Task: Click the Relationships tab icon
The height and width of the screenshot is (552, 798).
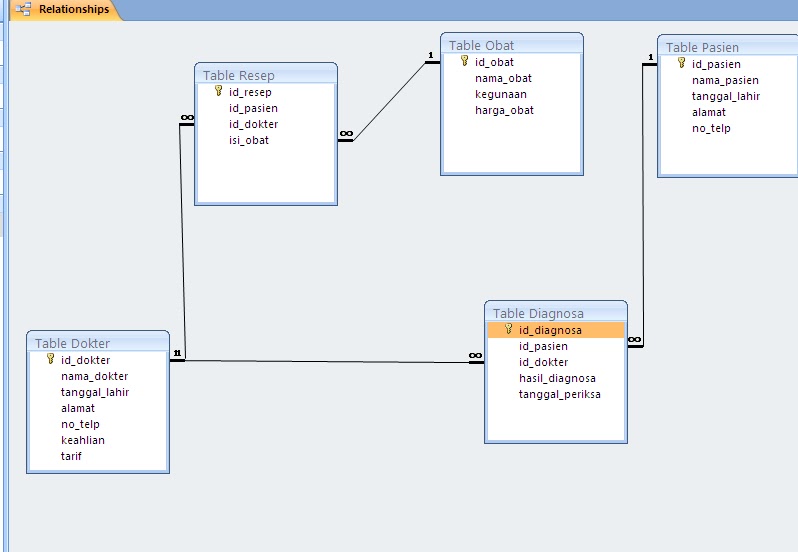Action: [x=23, y=9]
